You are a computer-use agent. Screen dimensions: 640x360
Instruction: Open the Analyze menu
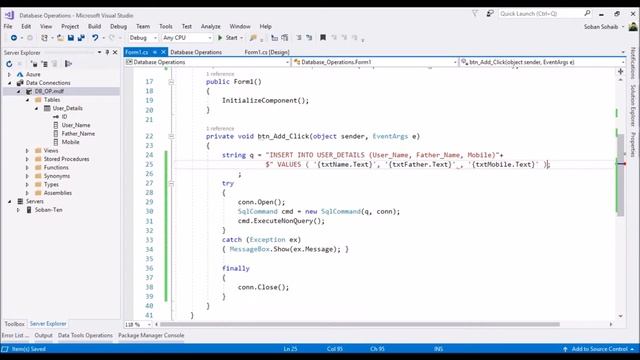pyautogui.click(x=211, y=26)
